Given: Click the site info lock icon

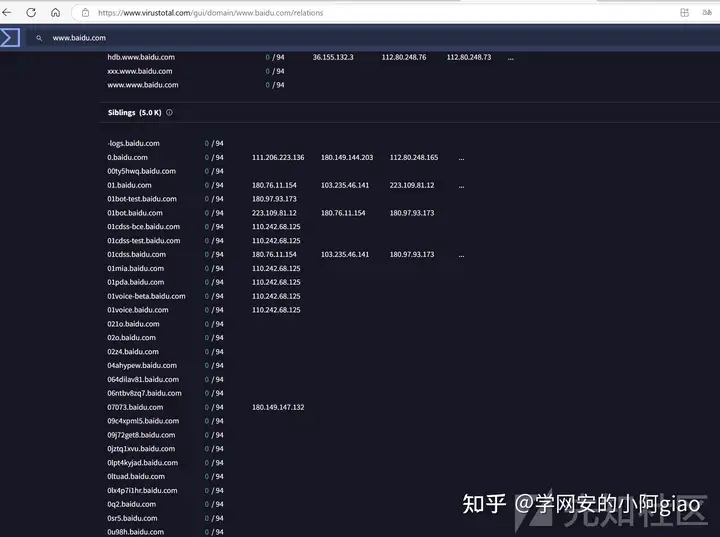Looking at the screenshot, I should pyautogui.click(x=85, y=13).
